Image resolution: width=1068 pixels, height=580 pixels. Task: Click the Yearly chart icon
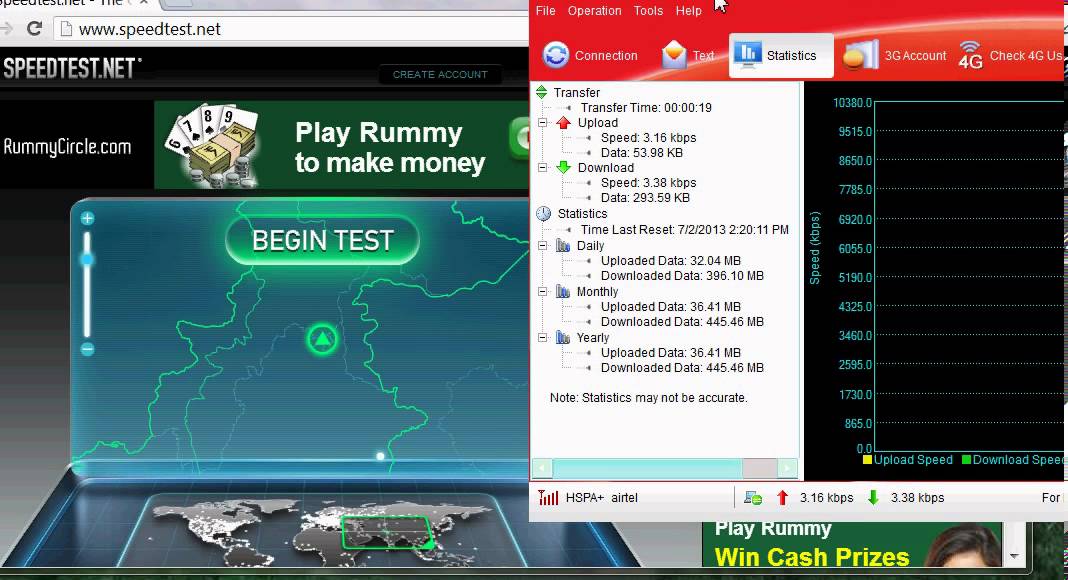(563, 338)
